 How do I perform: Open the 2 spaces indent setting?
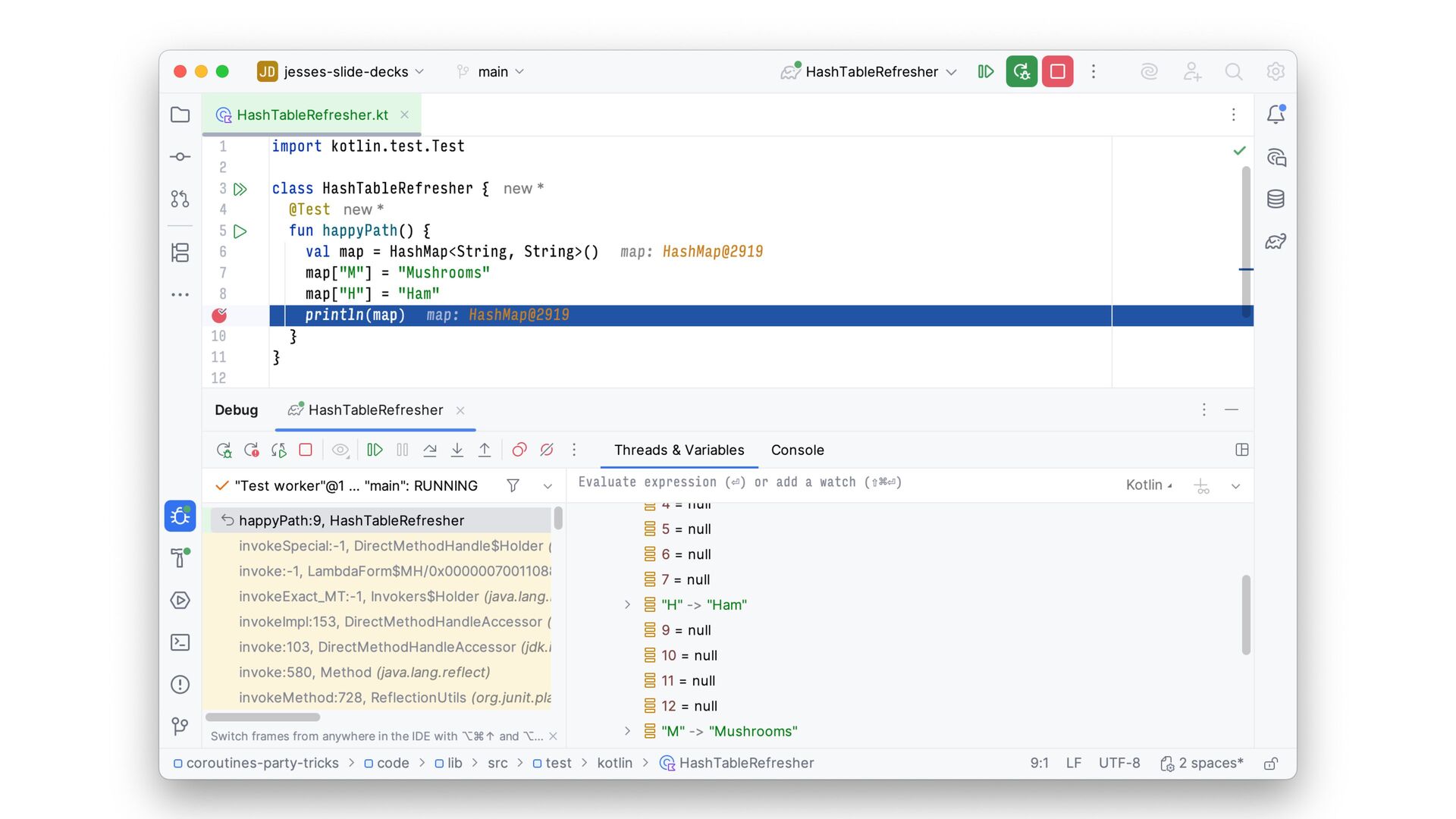tap(1203, 763)
